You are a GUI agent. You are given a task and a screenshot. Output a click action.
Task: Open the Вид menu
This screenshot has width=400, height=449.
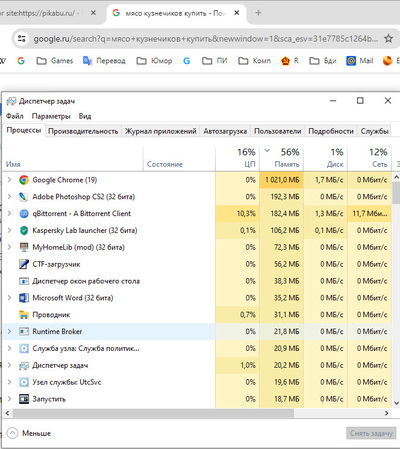(x=85, y=116)
